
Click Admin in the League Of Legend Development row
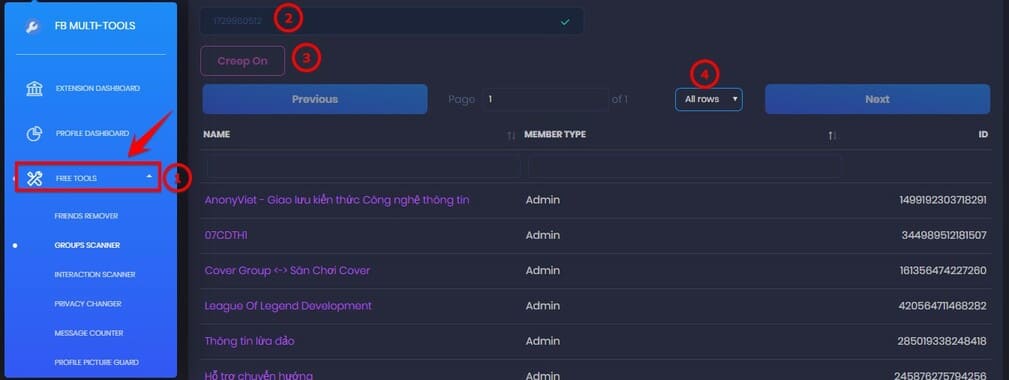coord(542,305)
